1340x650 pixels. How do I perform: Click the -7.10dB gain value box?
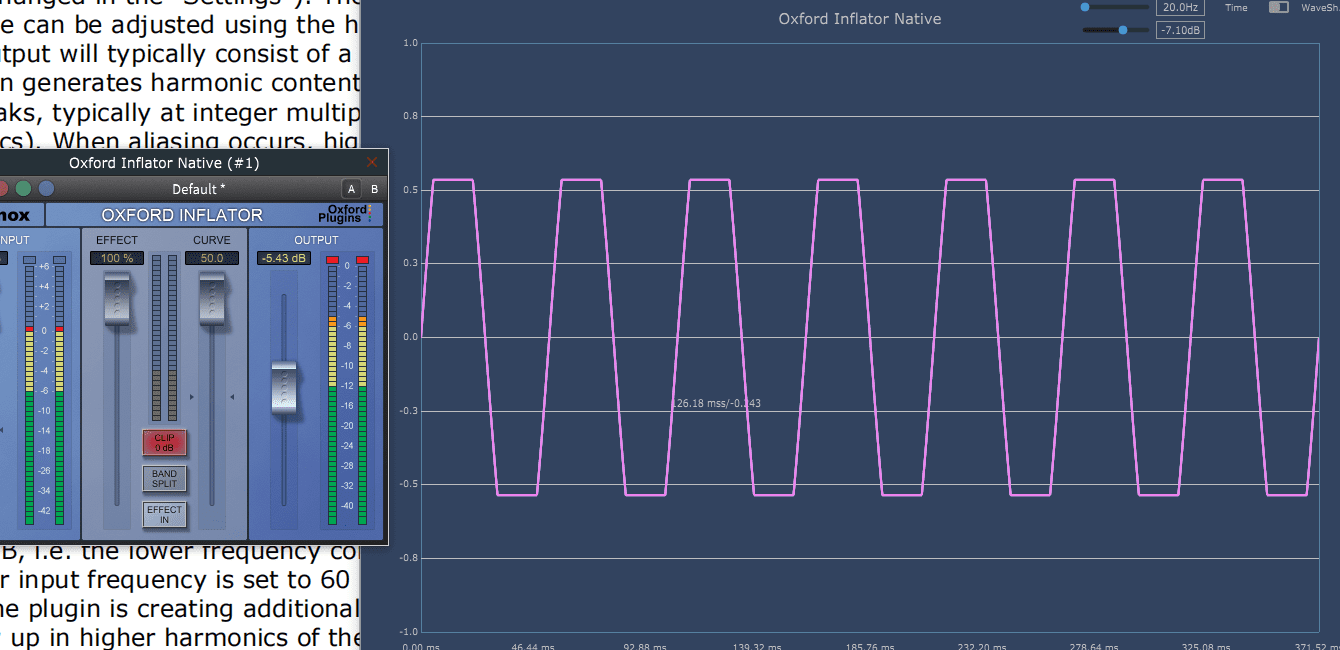coord(1180,30)
